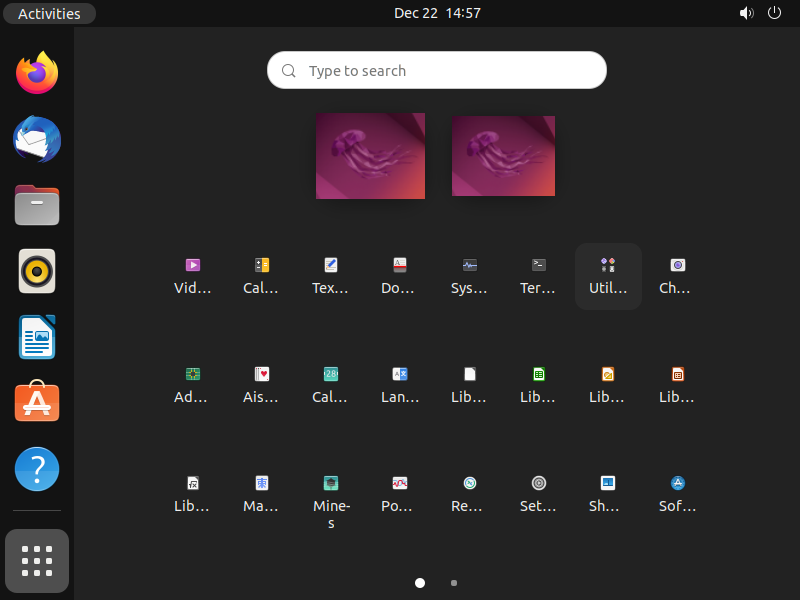Image resolution: width=800 pixels, height=600 pixels.
Task: Switch to the second workspace thumbnail
Action: (504, 156)
